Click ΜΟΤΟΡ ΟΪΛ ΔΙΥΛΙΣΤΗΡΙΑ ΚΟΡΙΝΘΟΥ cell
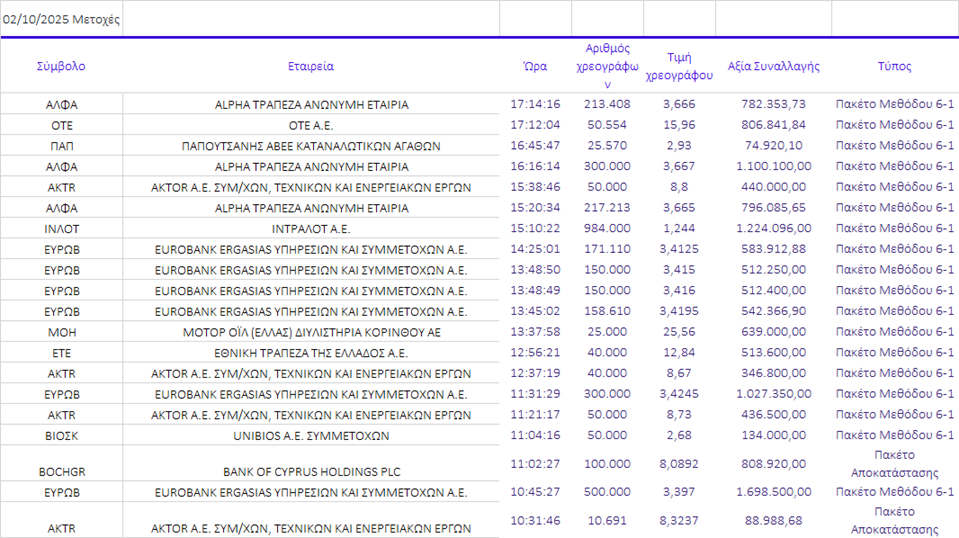This screenshot has height=538, width=959. (x=311, y=333)
